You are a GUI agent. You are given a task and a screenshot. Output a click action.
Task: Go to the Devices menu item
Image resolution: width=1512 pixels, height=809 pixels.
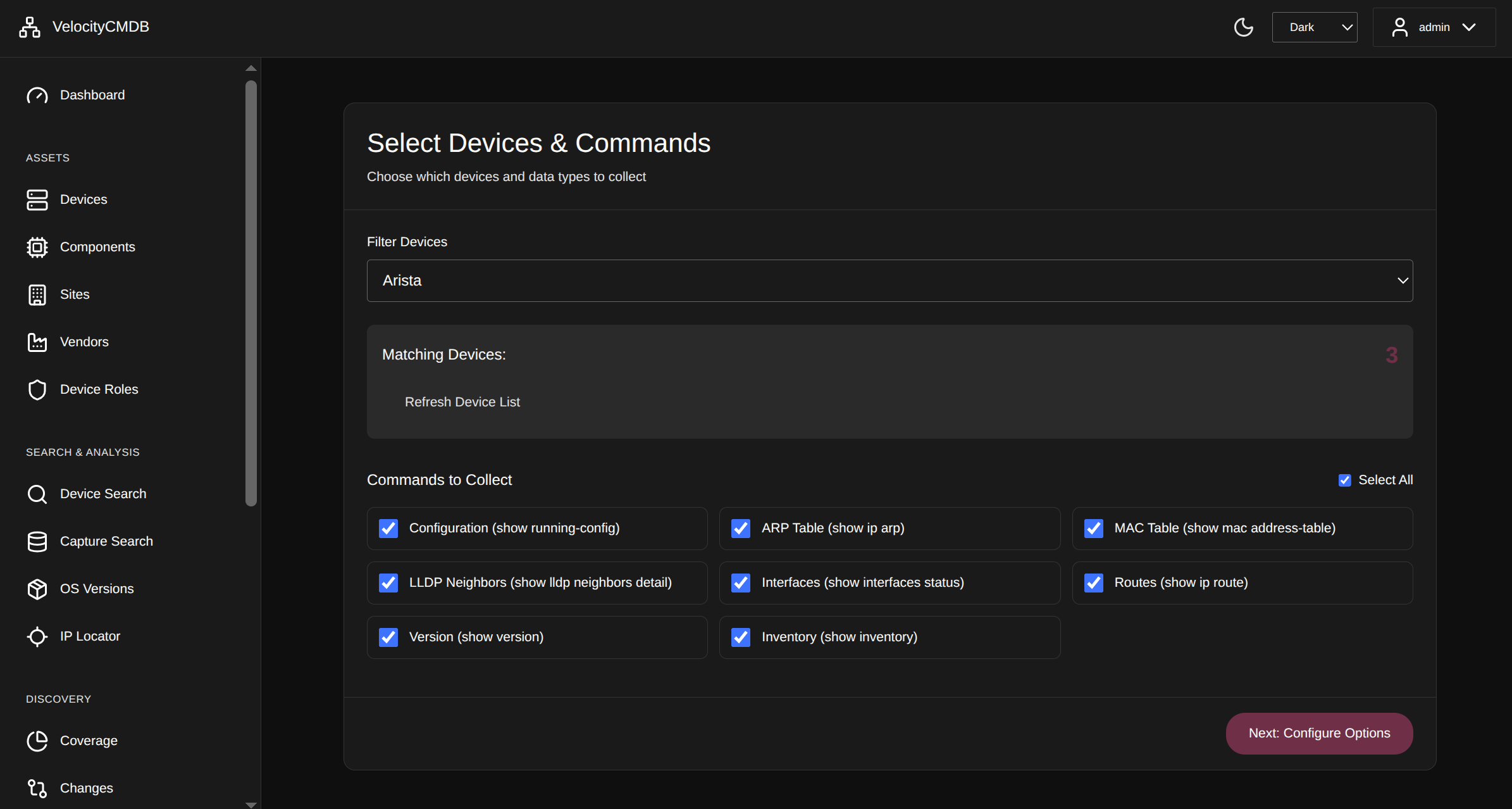click(x=84, y=199)
